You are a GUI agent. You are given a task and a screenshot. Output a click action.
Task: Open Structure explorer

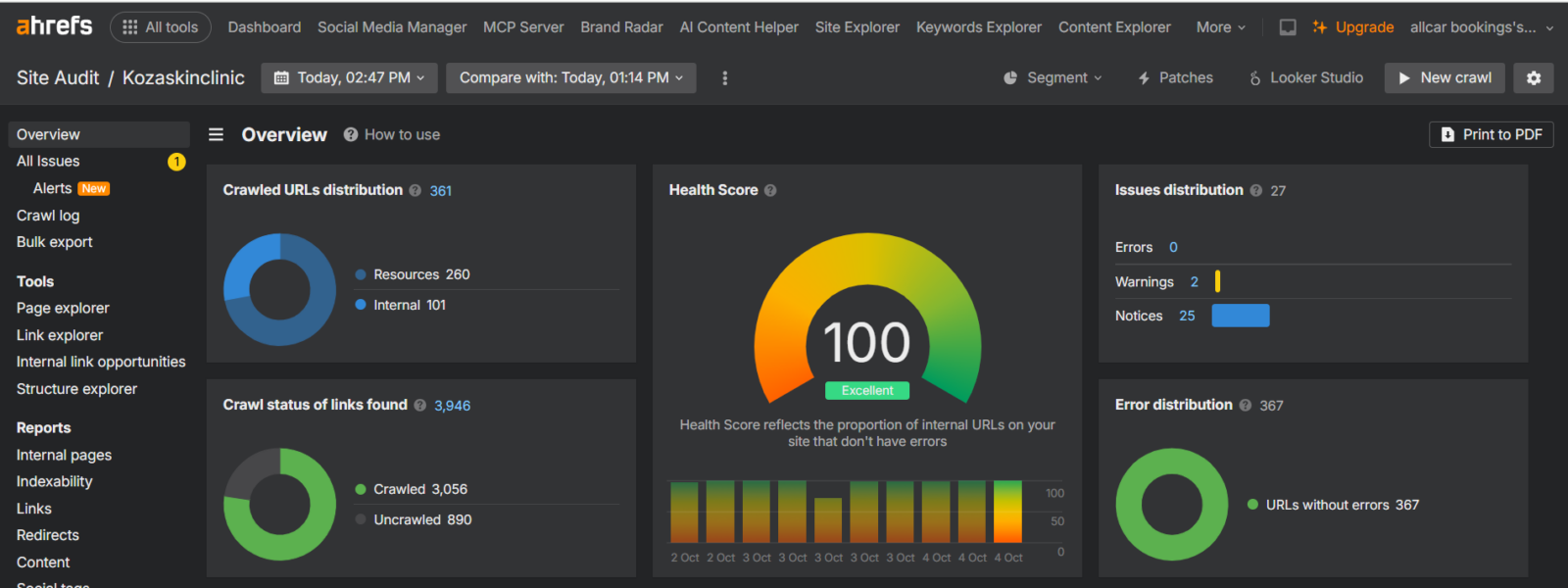click(x=76, y=389)
